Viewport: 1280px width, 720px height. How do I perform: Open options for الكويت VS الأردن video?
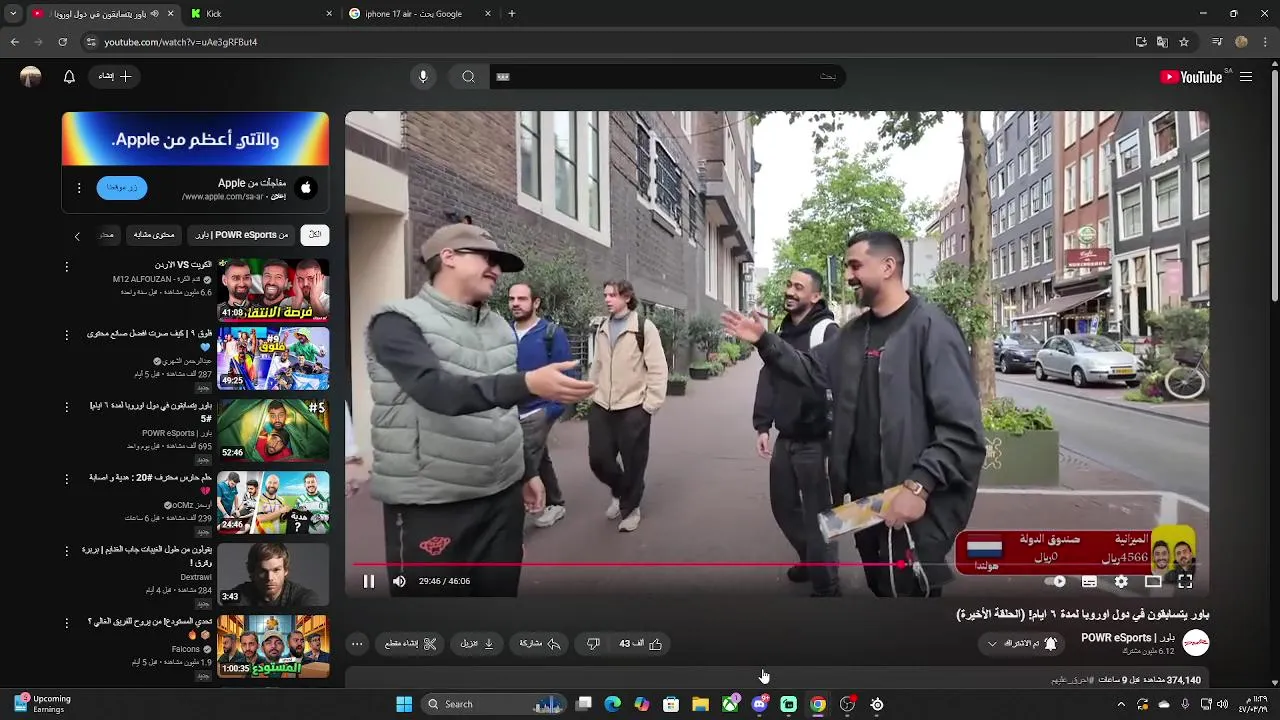pos(67,267)
